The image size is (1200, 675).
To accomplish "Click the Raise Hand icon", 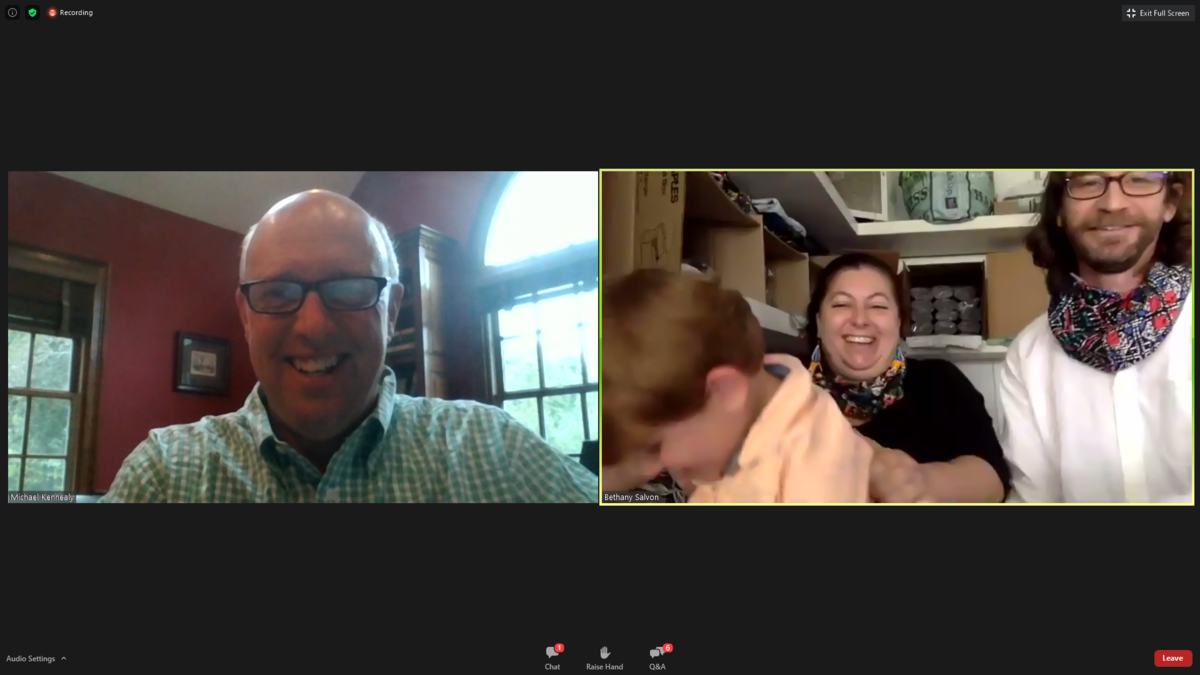I will 604,653.
